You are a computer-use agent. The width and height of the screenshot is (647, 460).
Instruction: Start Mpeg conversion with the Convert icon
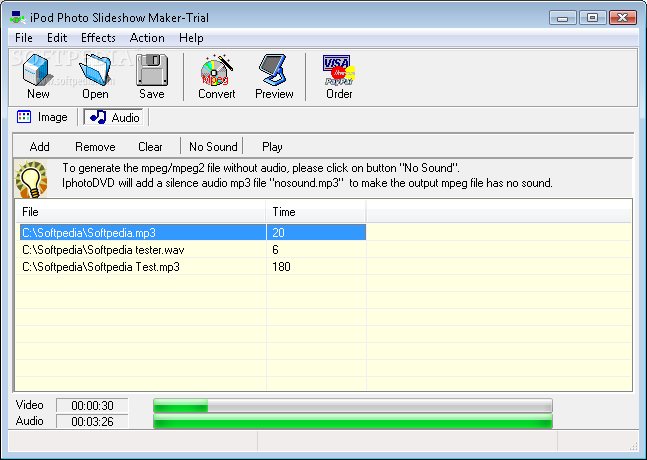[x=216, y=76]
